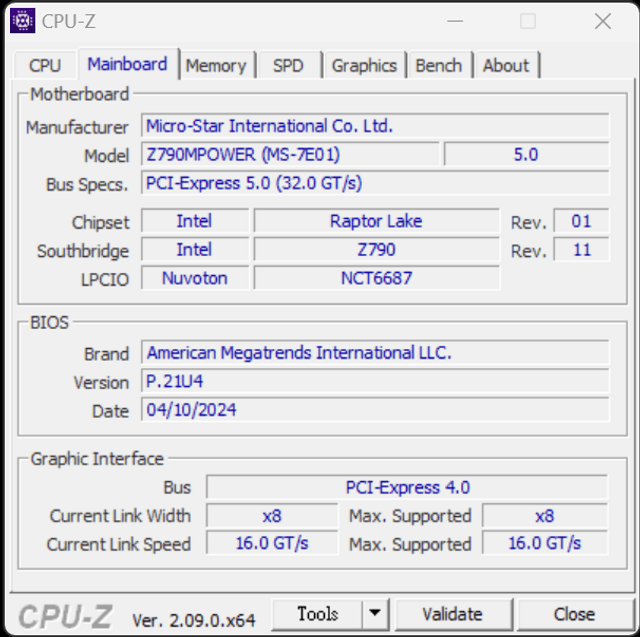Go to the SPD tab

click(288, 65)
